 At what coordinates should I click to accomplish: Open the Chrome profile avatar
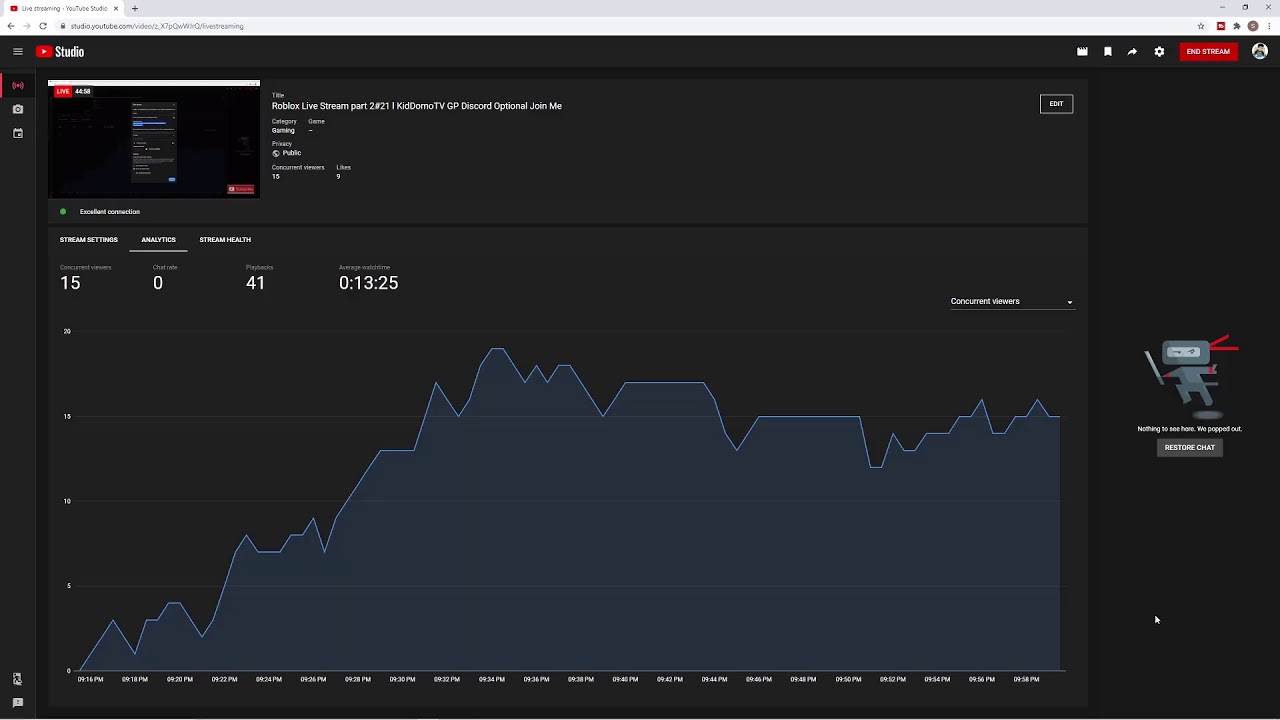click(x=1253, y=26)
